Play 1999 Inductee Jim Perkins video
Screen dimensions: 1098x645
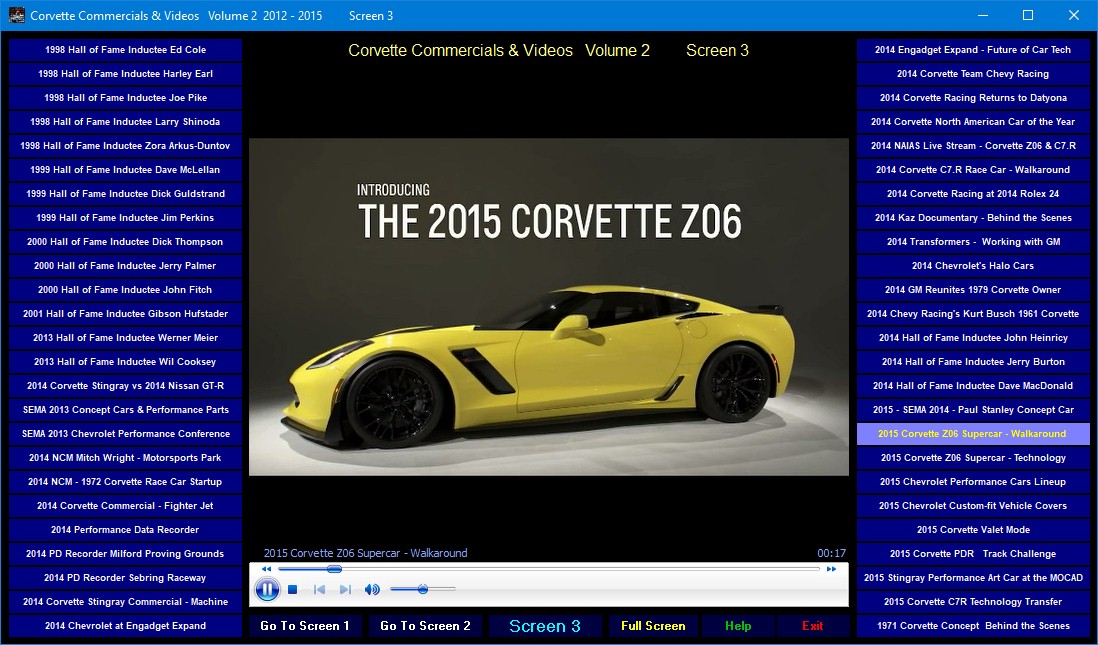pyautogui.click(x=125, y=218)
